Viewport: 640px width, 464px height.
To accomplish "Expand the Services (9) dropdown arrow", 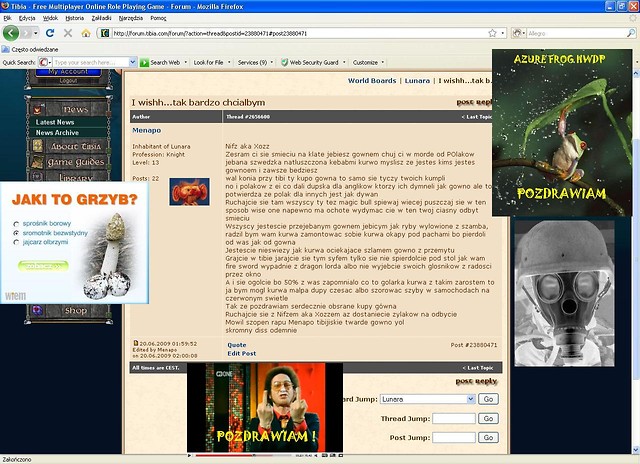I will [x=271, y=62].
